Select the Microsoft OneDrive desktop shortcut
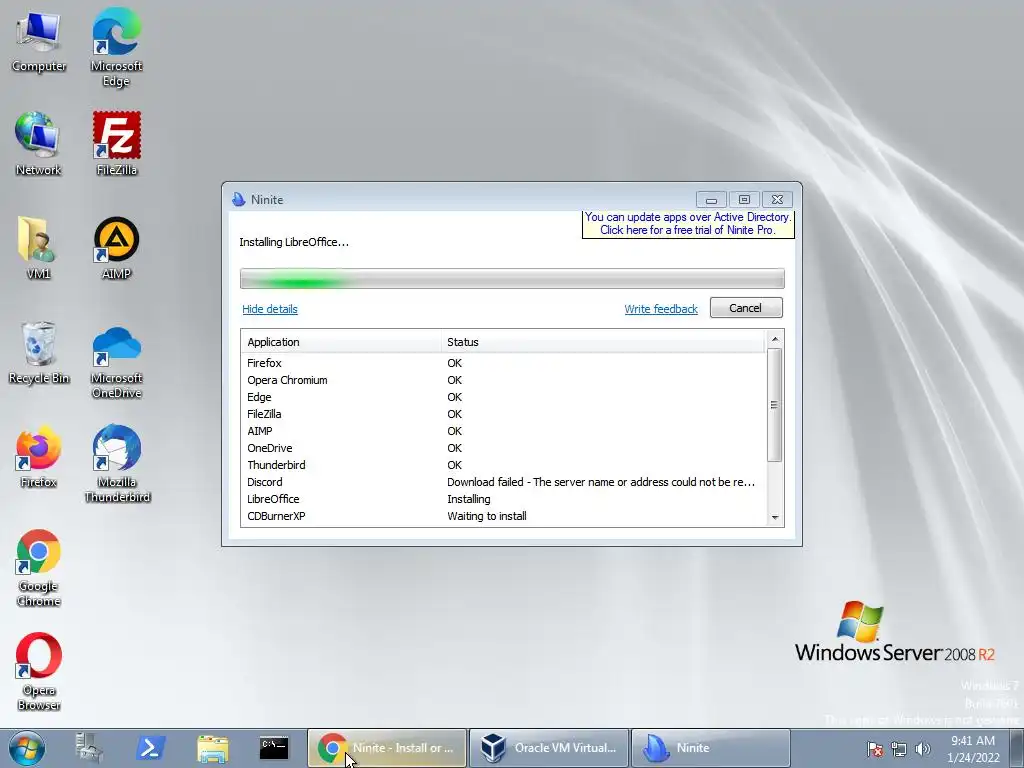 (116, 360)
